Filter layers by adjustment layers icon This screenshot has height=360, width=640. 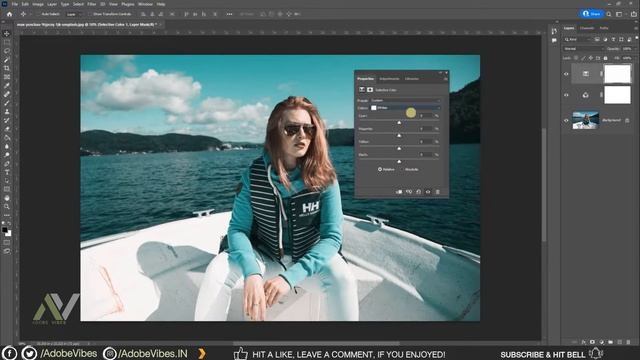pyautogui.click(x=605, y=40)
